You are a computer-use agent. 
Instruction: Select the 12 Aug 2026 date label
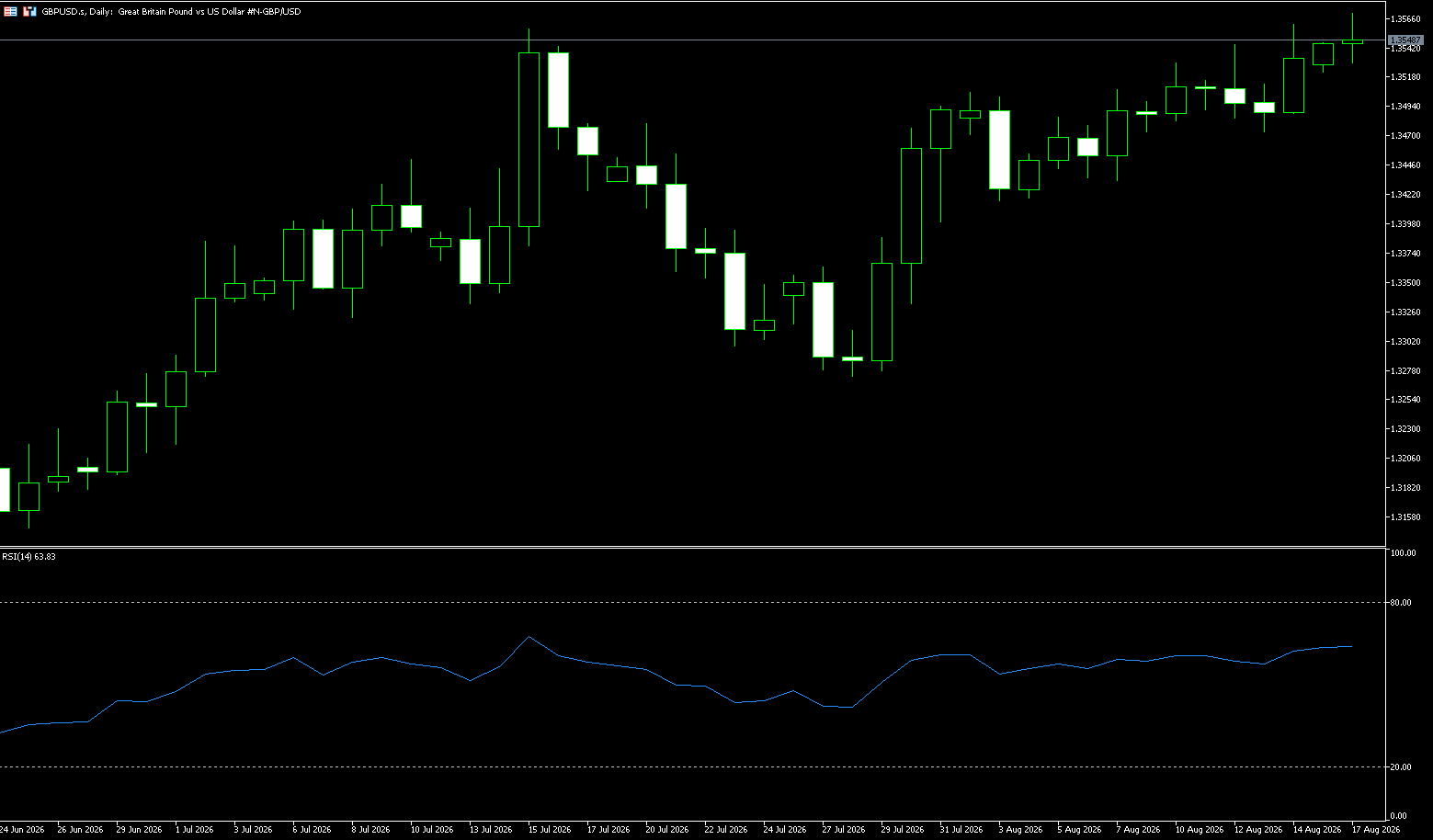[x=1258, y=830]
